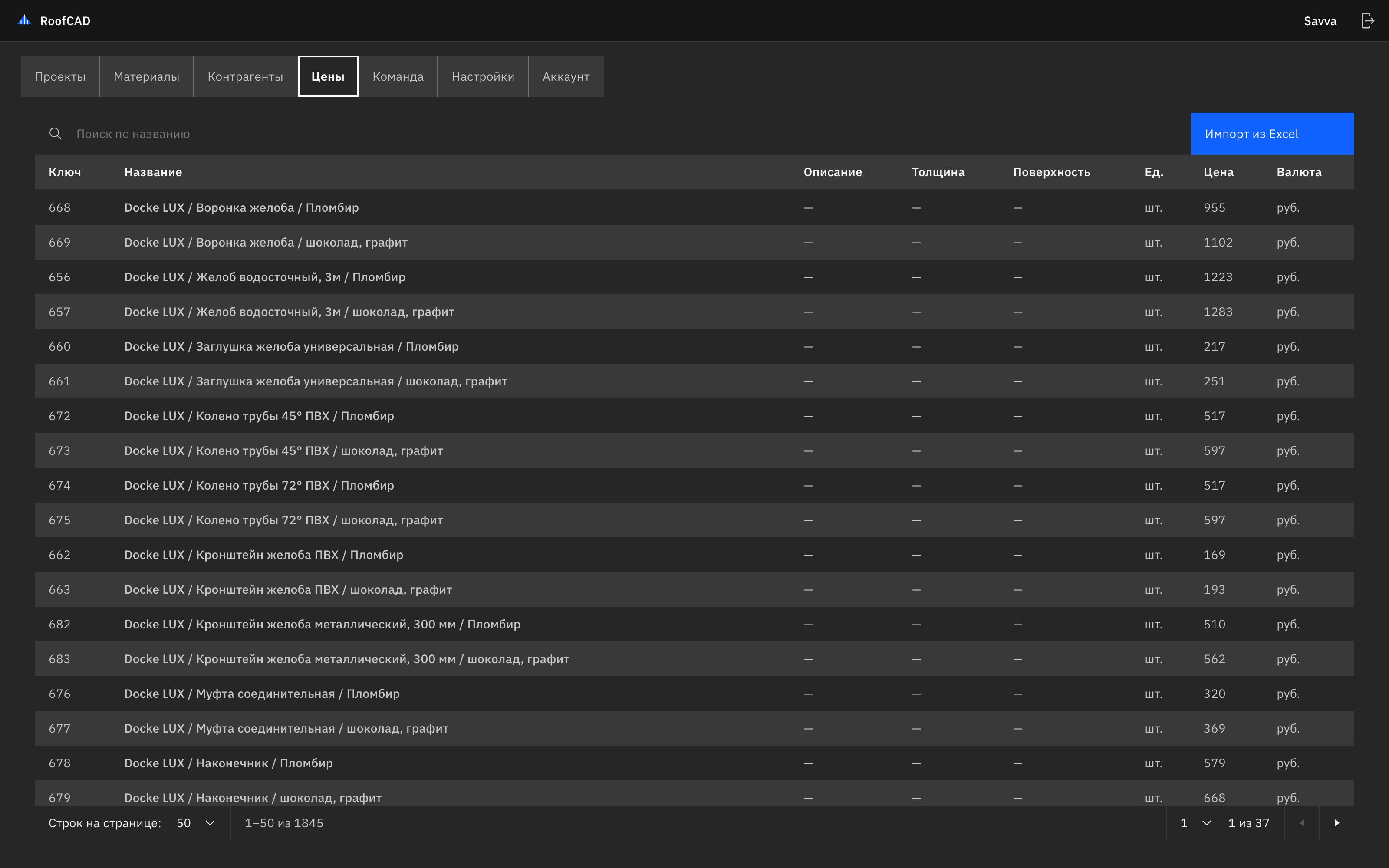Viewport: 1389px width, 868px height.
Task: Select row Docke LUX / Наконечник / Пломбир
Action: tap(694, 763)
